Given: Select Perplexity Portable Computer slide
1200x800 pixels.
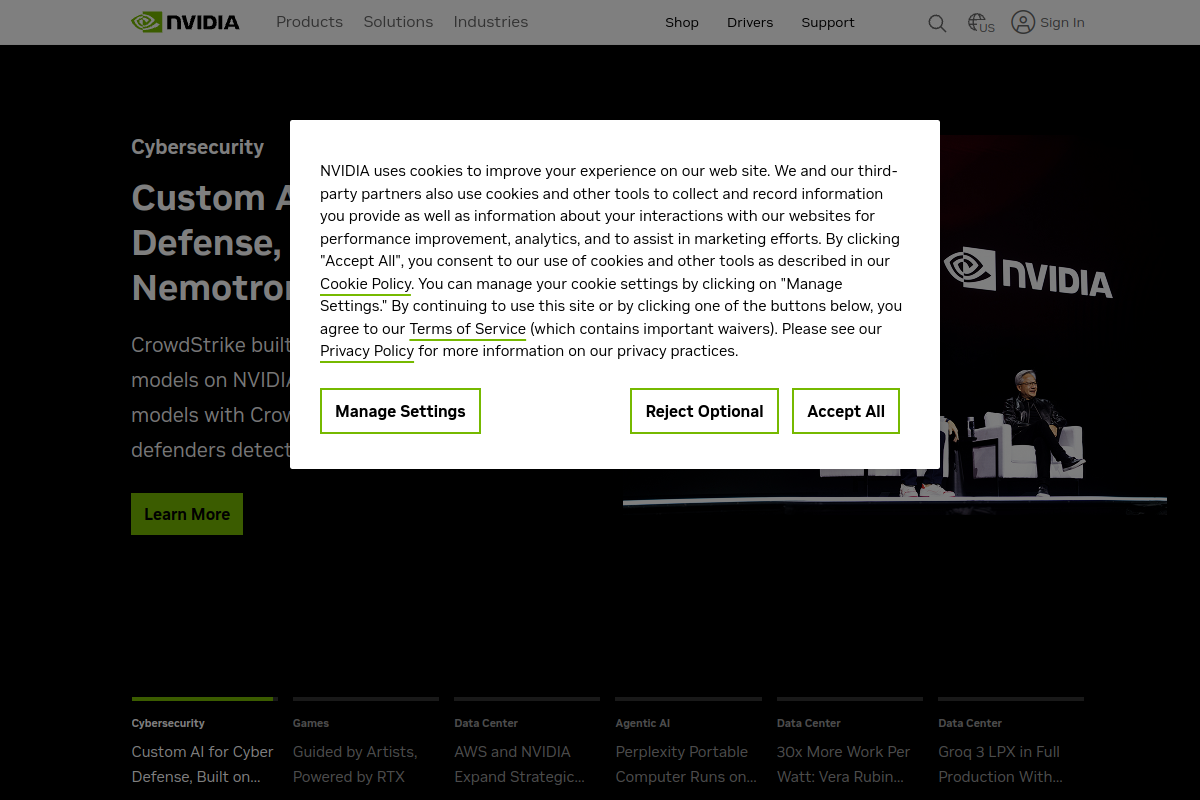Looking at the screenshot, I should tap(688, 742).
